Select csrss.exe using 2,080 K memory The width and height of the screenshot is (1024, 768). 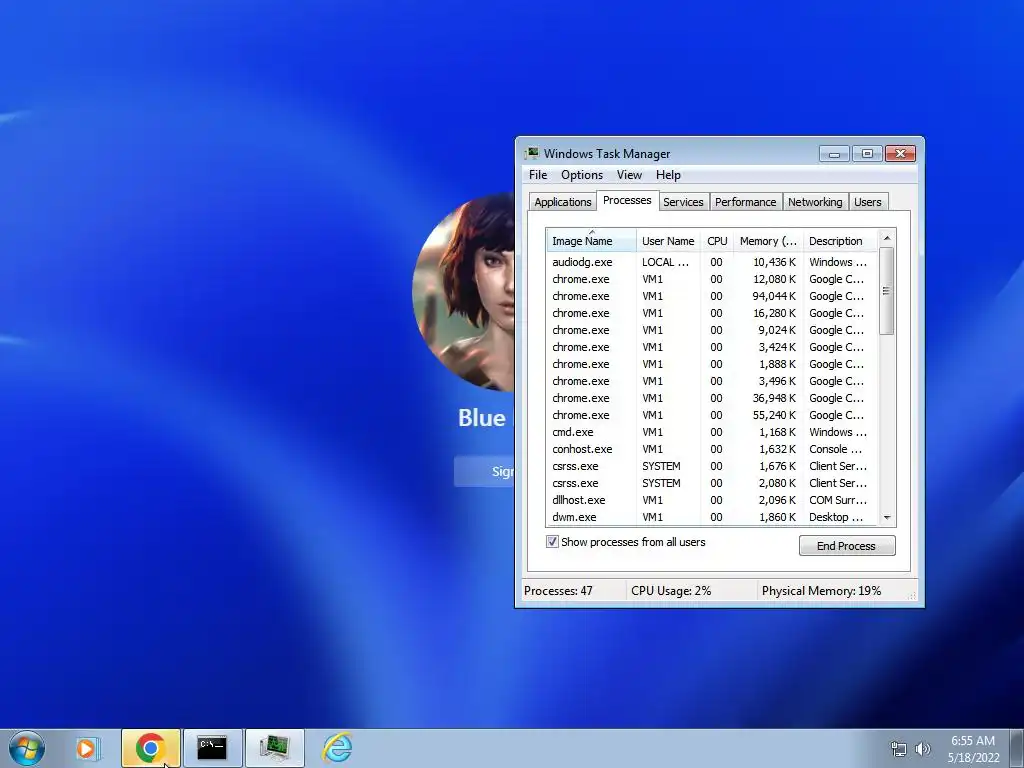coord(712,483)
